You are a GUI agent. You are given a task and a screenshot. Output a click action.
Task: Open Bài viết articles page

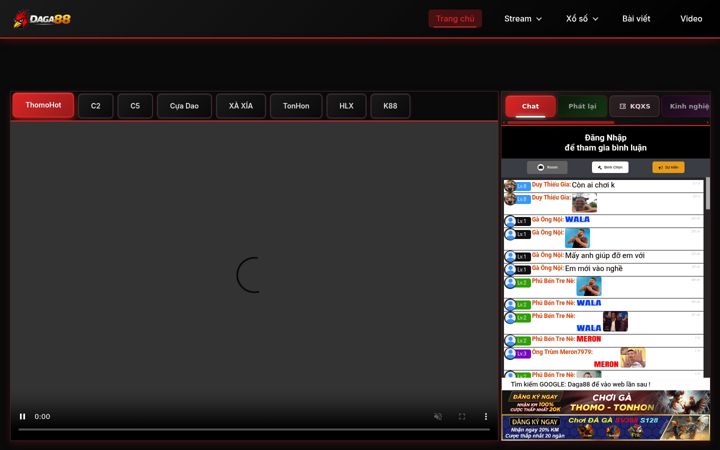click(636, 19)
